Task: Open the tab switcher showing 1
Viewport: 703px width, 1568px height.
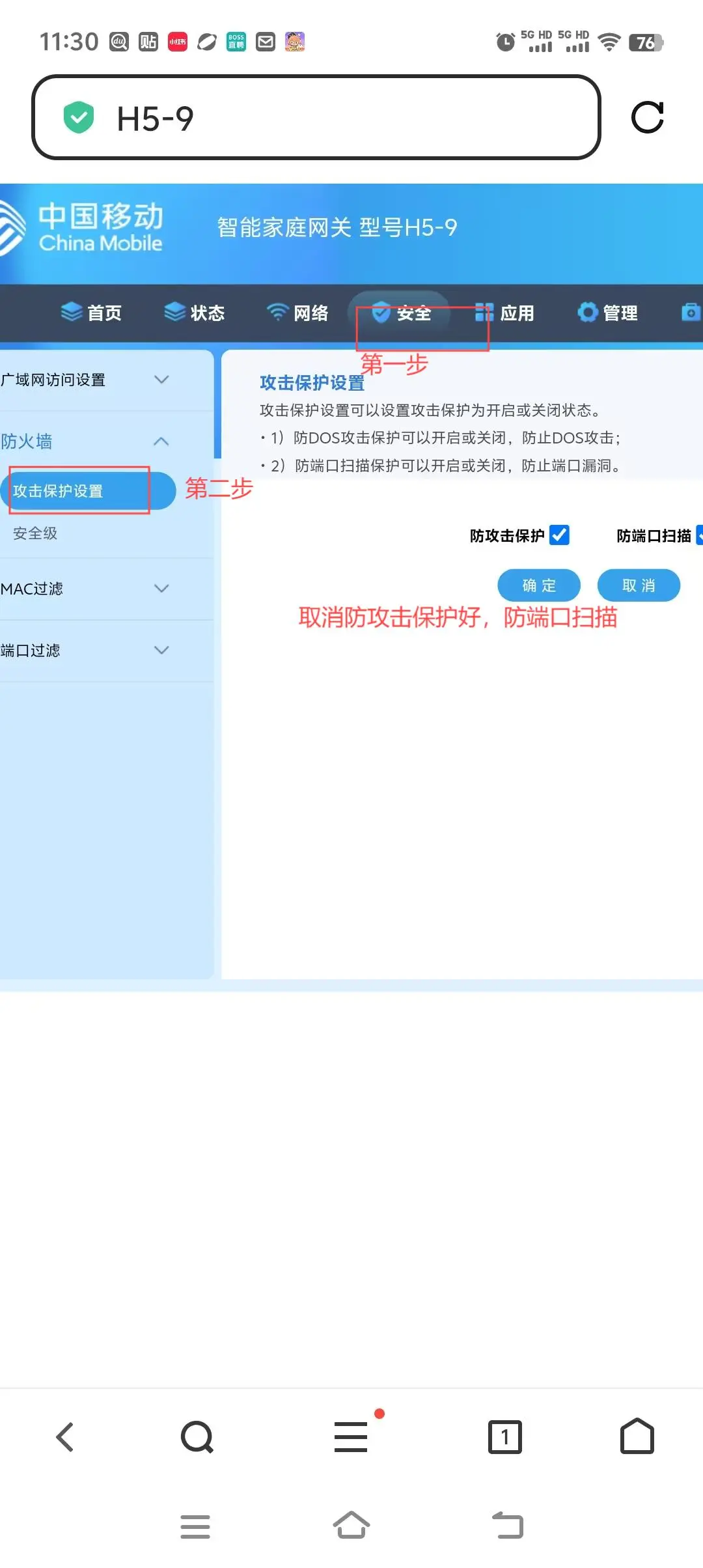Action: 505,1436
